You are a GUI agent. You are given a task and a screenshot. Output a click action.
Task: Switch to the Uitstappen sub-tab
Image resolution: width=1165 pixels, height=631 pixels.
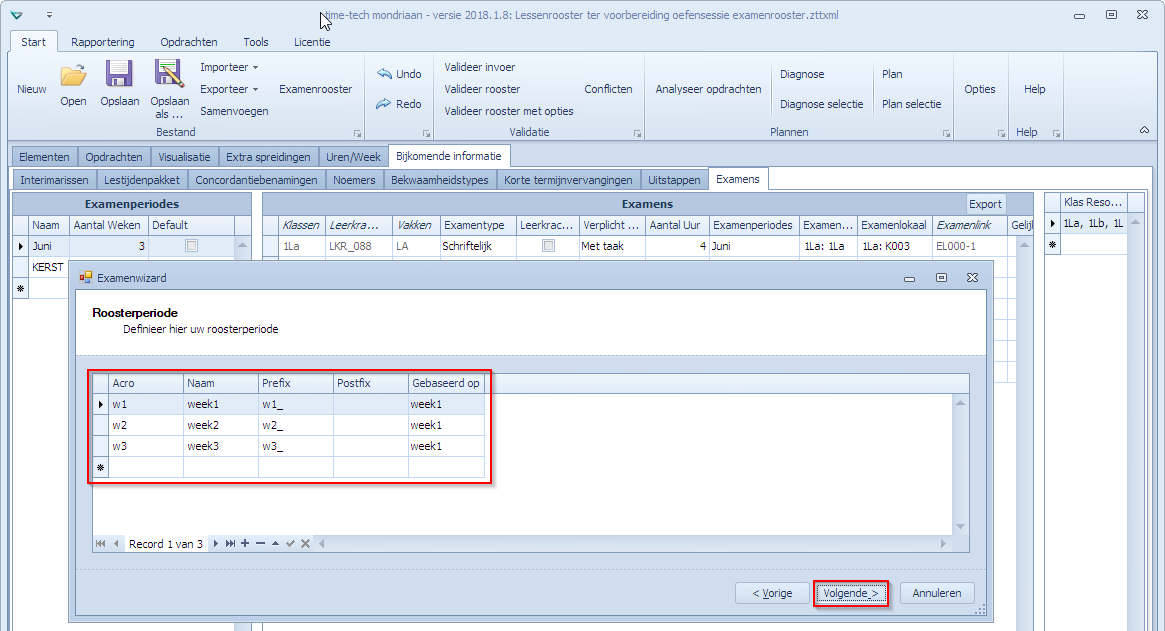pos(674,180)
